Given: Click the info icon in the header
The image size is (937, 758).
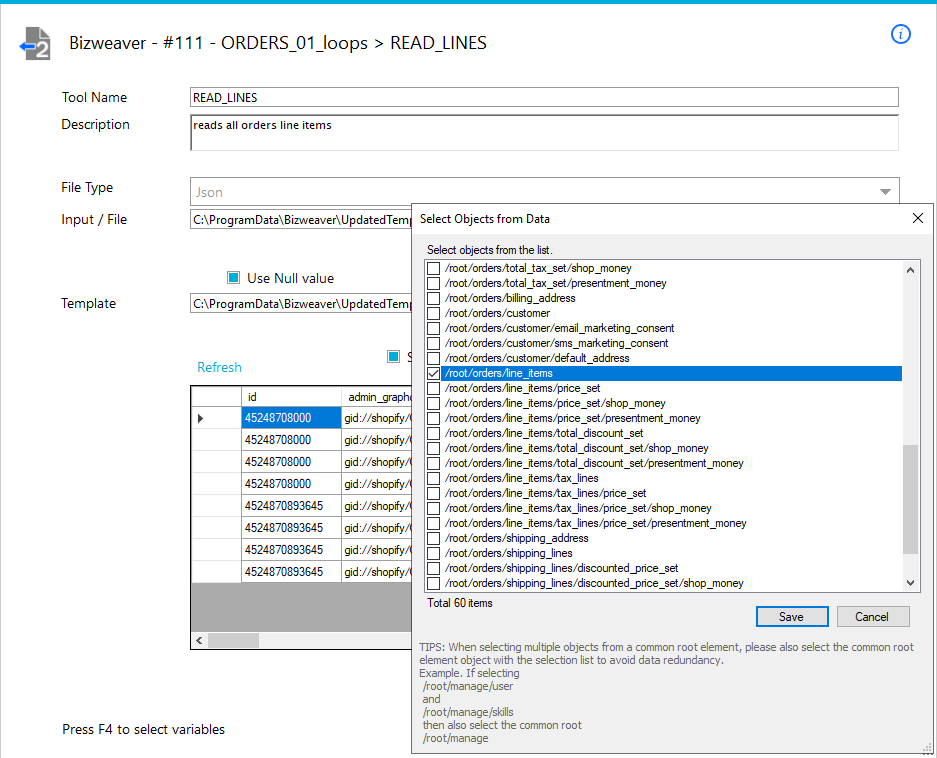Looking at the screenshot, I should coord(901,34).
